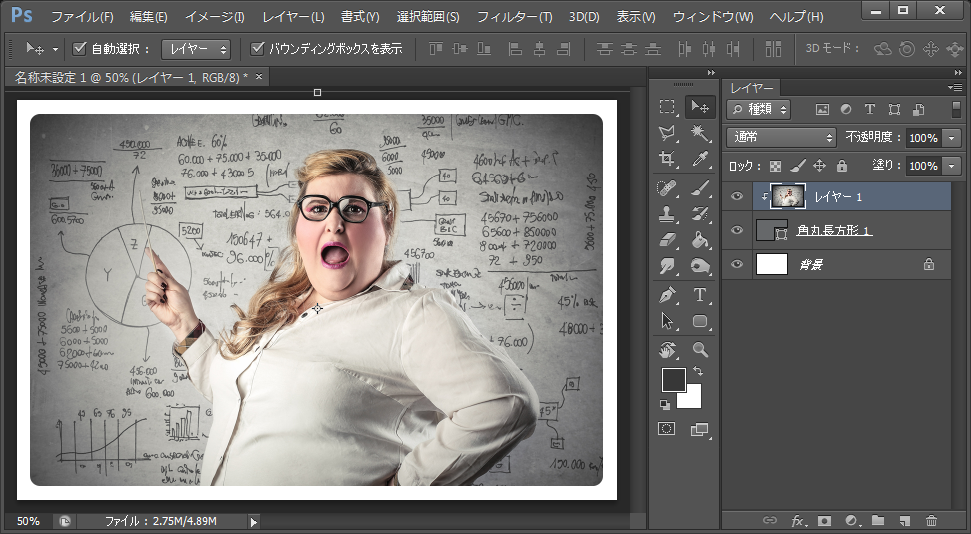Pick the Eyedropper tool
The width and height of the screenshot is (971, 534).
pos(700,159)
